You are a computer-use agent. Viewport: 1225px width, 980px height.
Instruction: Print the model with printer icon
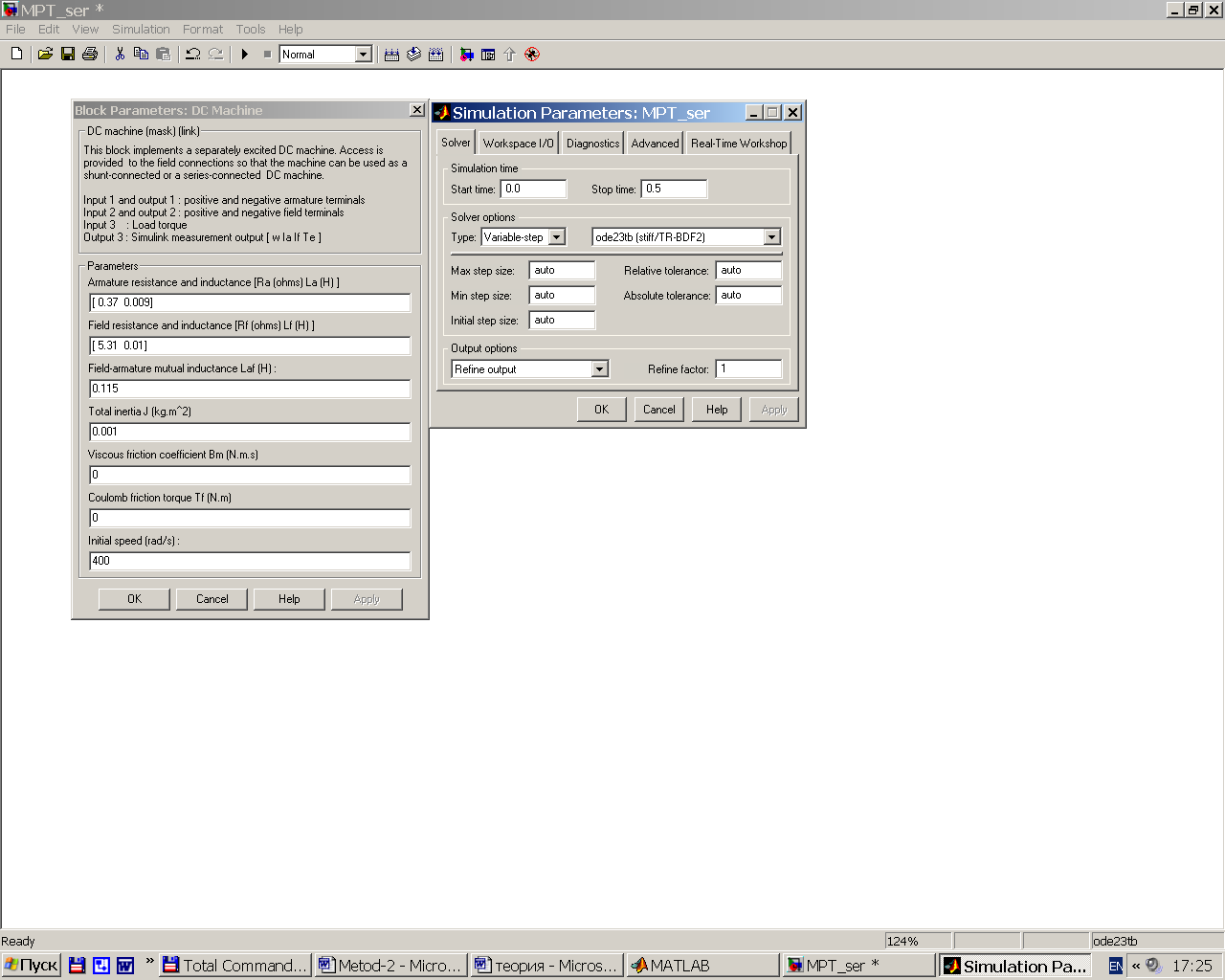[90, 55]
